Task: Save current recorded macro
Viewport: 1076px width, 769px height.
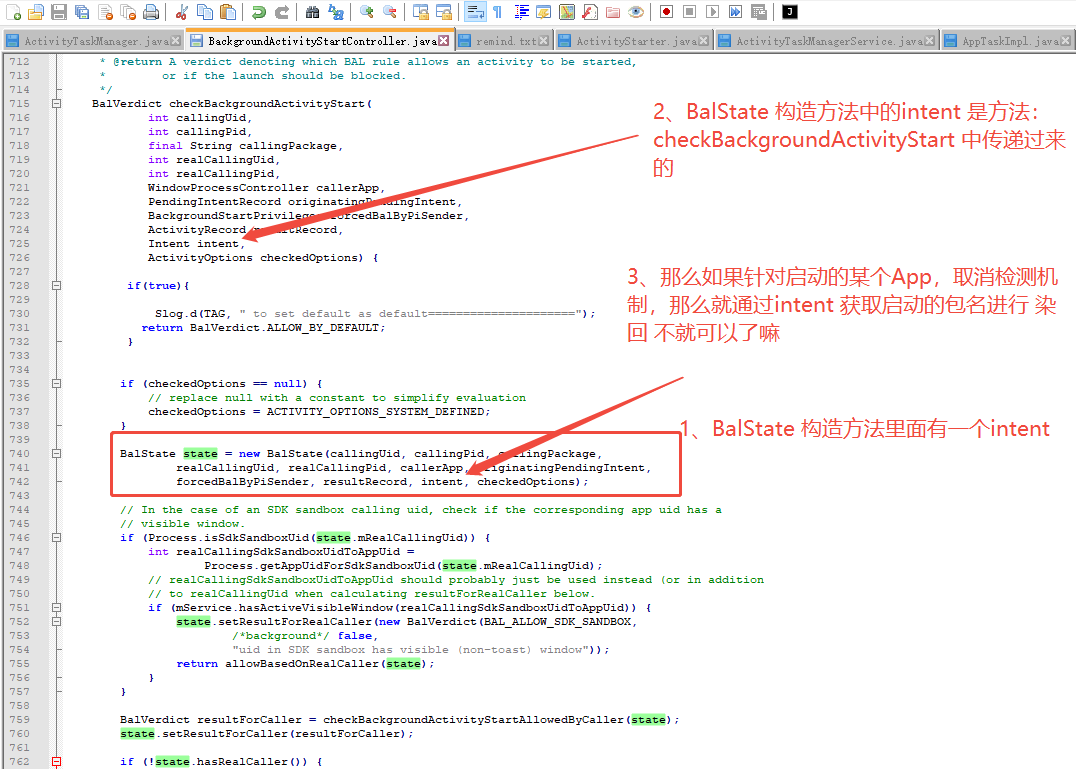Action: tap(758, 12)
